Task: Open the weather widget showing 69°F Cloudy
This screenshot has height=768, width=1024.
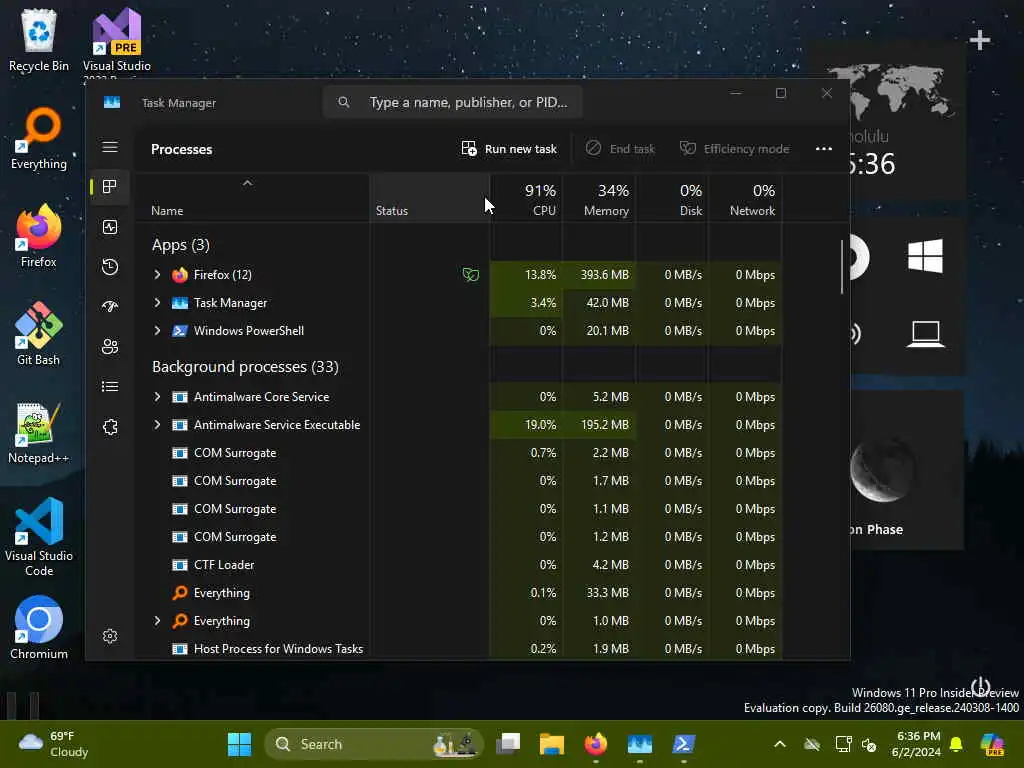Action: coord(54,744)
